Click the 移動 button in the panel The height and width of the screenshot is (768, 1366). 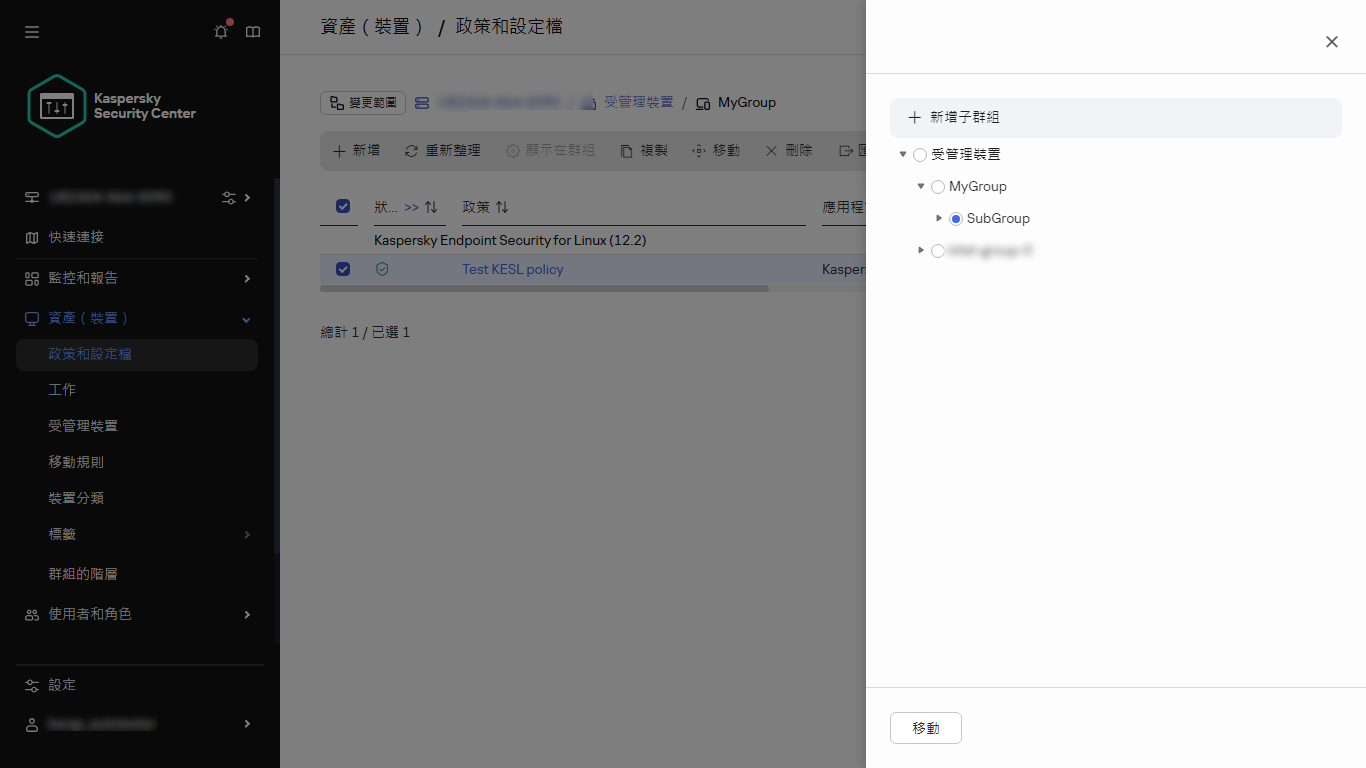pyautogui.click(x=925, y=728)
